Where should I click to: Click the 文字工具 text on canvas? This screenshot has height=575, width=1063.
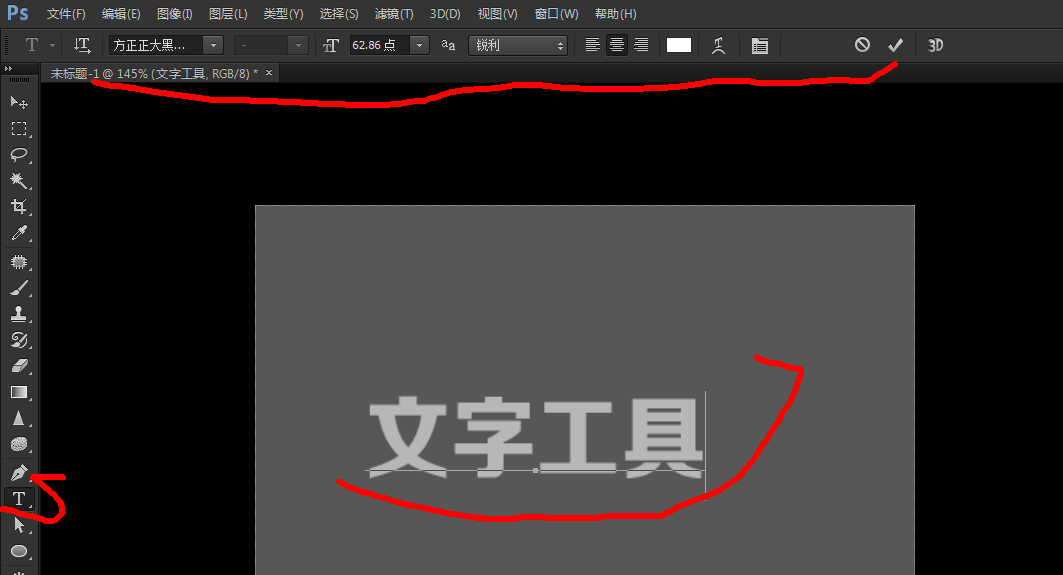(x=536, y=437)
